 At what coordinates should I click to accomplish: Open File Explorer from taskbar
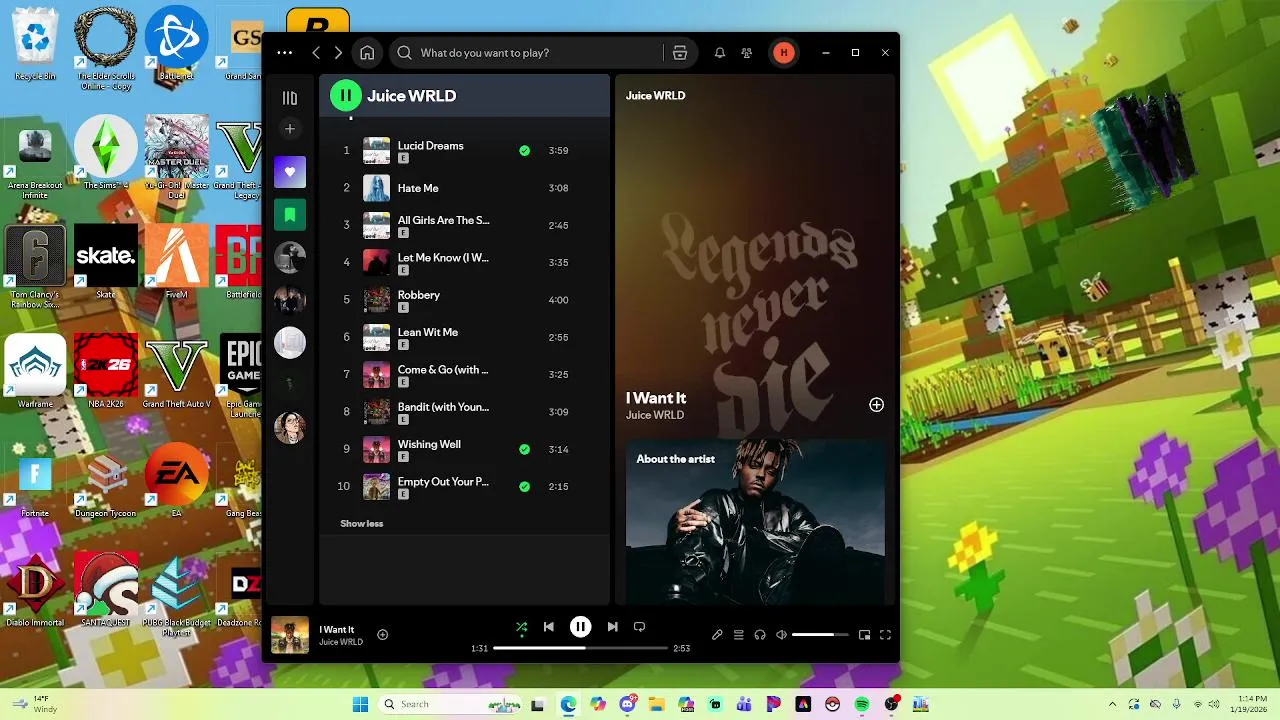tap(657, 704)
